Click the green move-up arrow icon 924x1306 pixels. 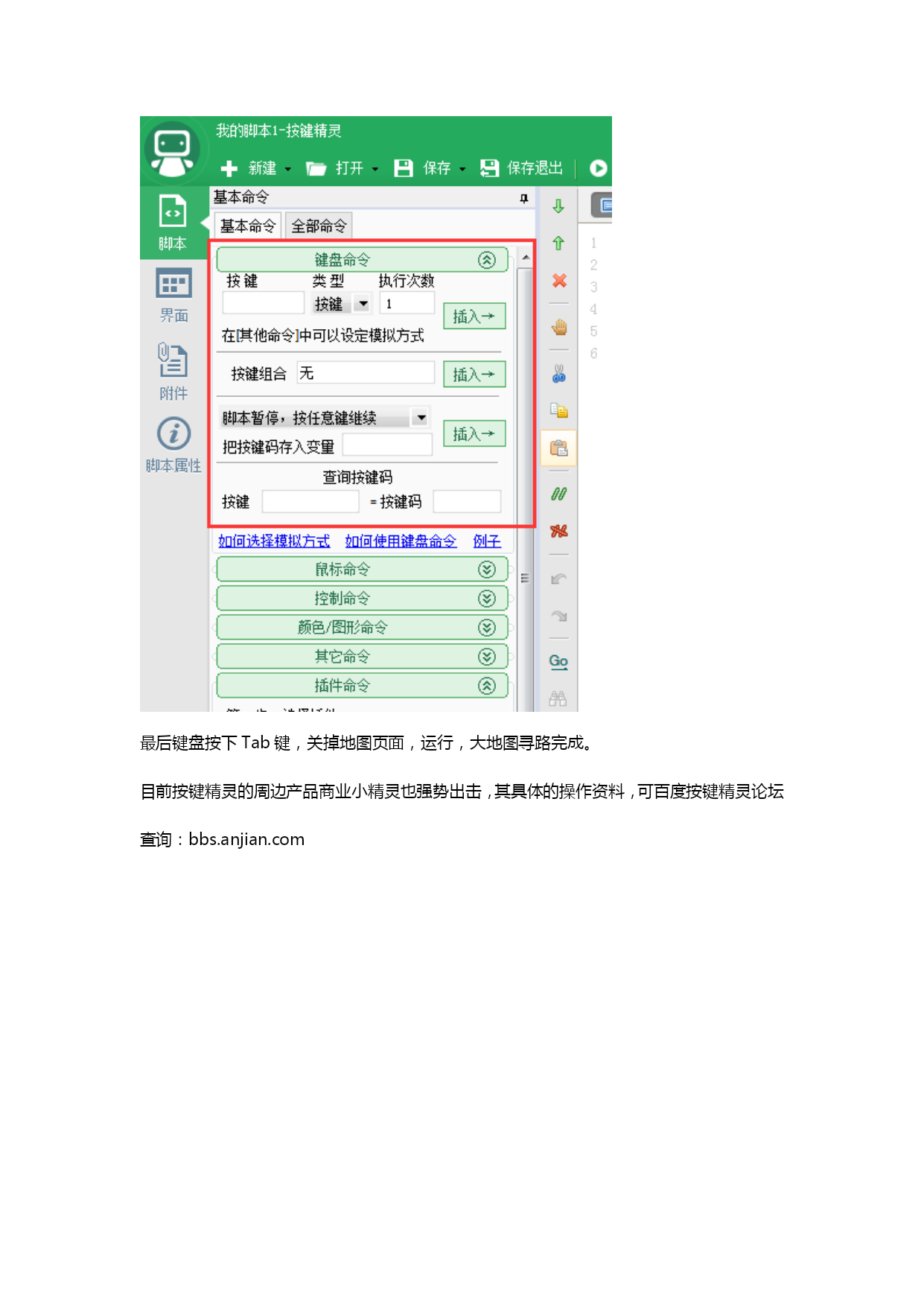pos(558,243)
